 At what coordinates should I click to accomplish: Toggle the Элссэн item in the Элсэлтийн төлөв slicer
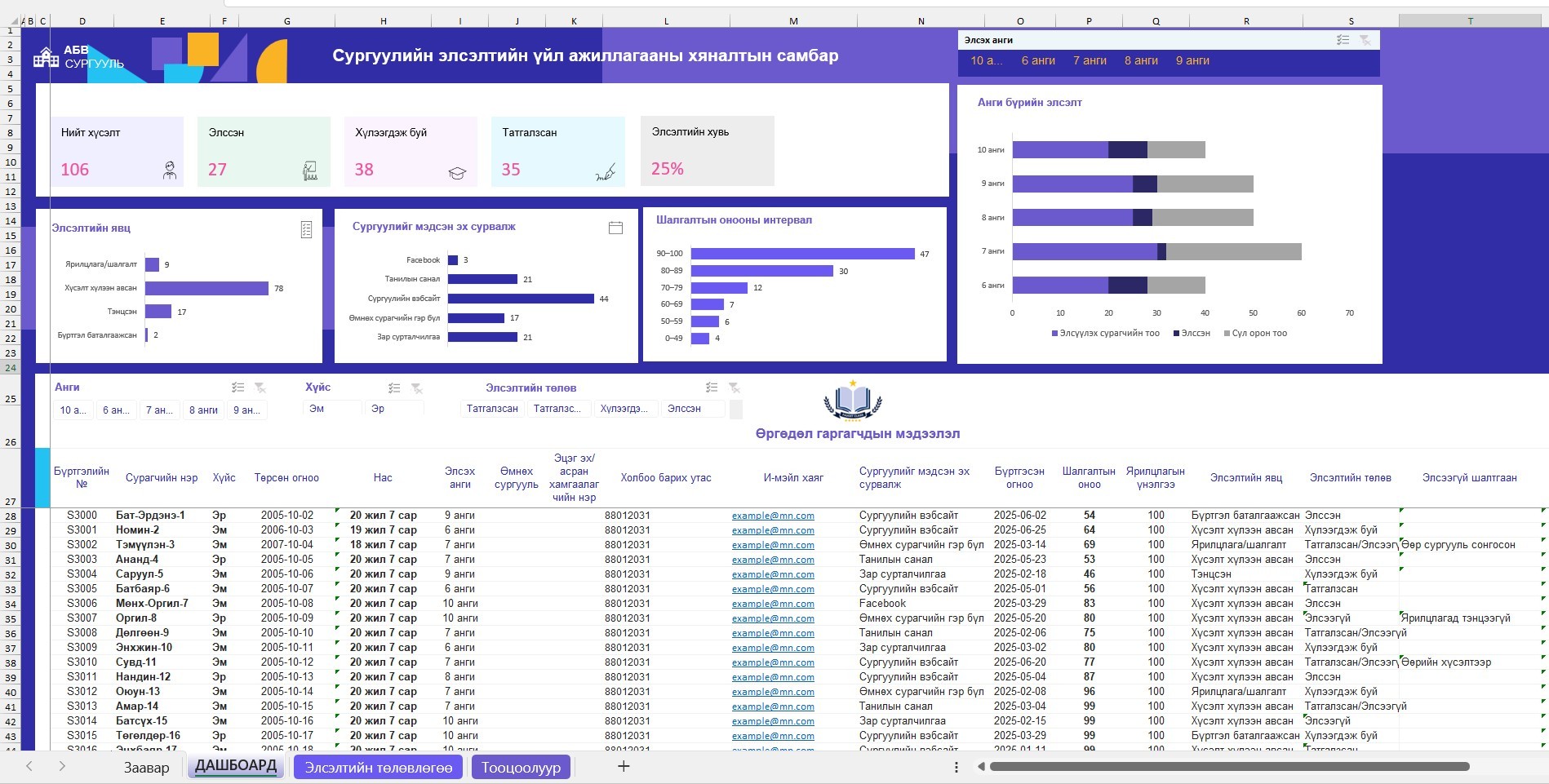click(693, 409)
